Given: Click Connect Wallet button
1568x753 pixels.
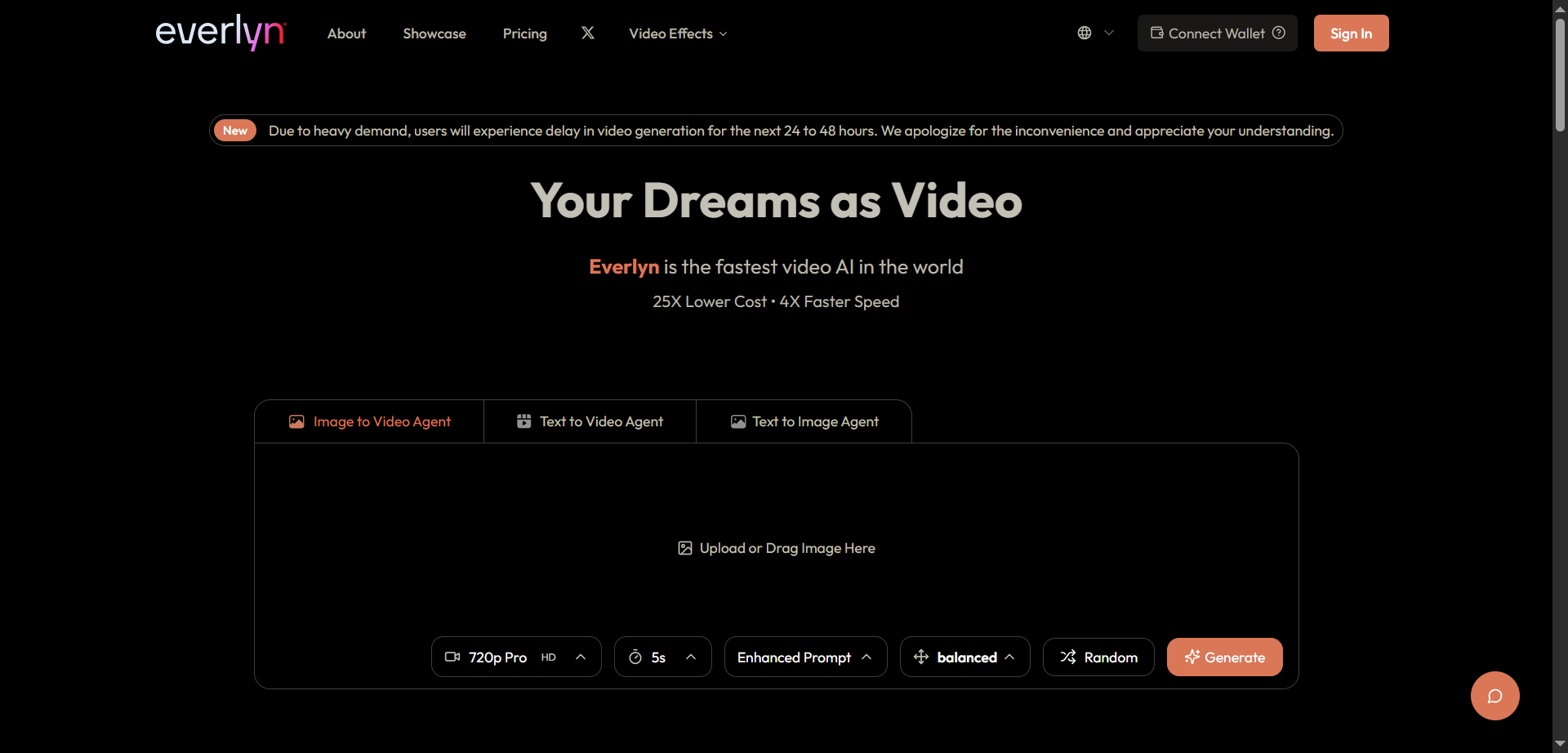Looking at the screenshot, I should pyautogui.click(x=1217, y=33).
